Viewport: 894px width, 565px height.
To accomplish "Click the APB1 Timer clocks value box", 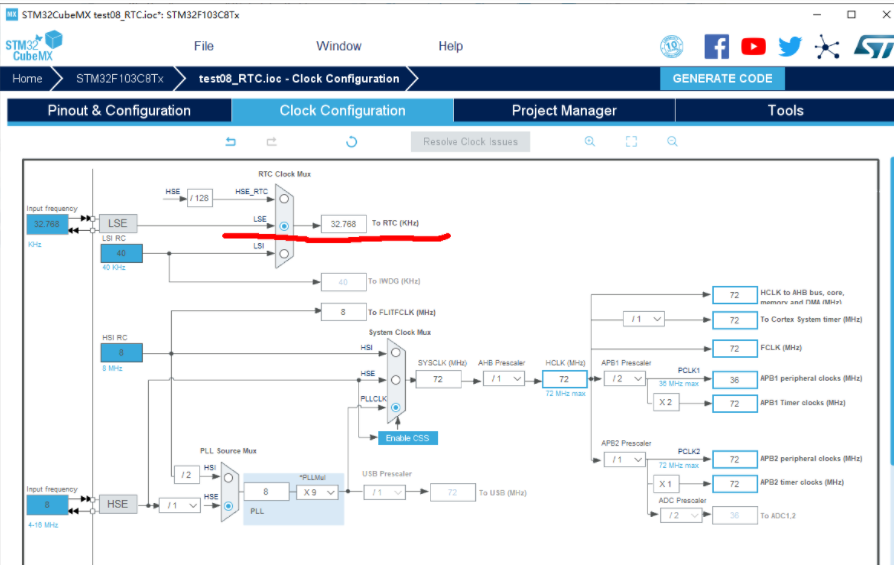I will click(x=735, y=404).
